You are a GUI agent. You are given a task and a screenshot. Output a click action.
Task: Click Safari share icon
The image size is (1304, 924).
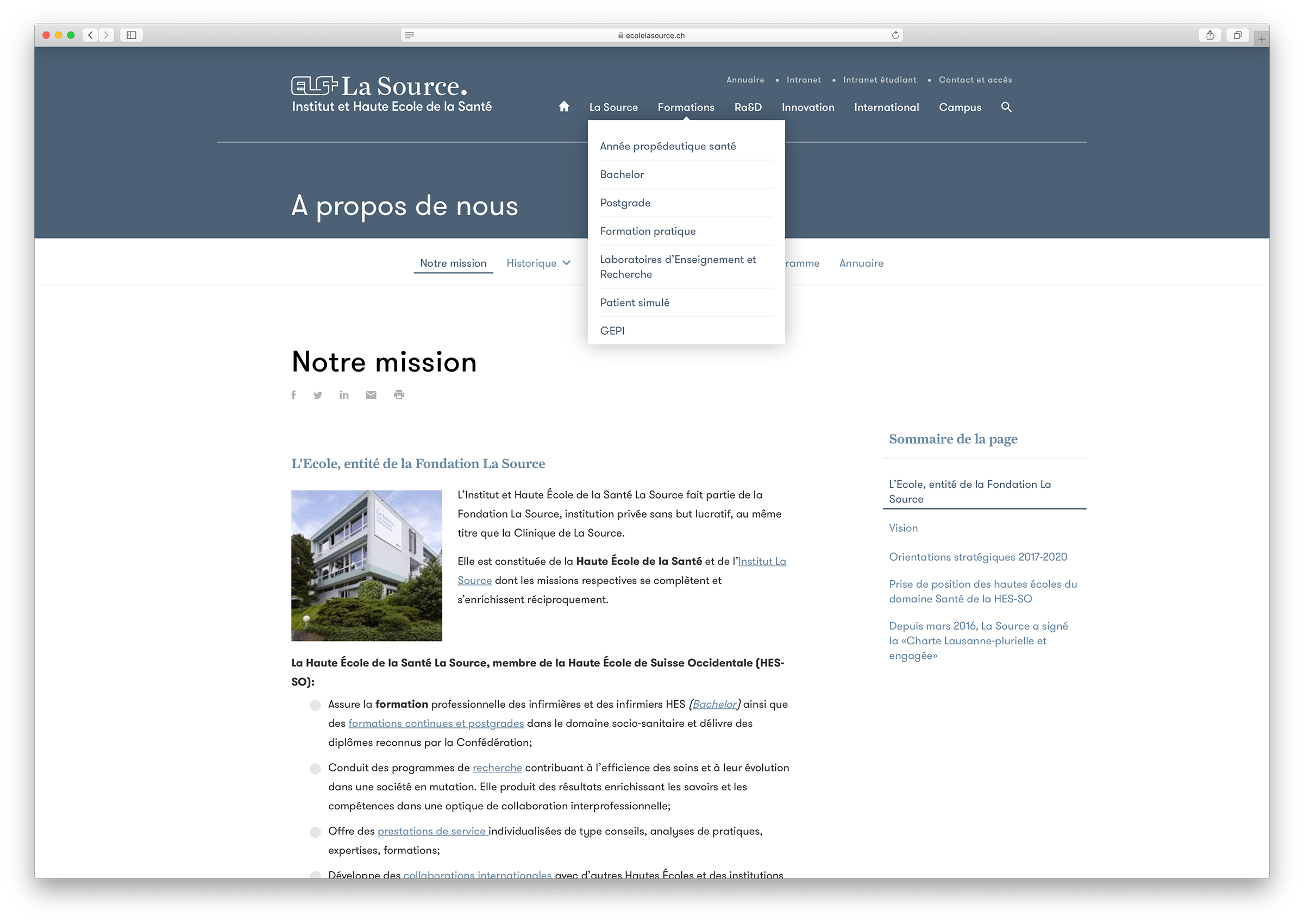click(1209, 35)
